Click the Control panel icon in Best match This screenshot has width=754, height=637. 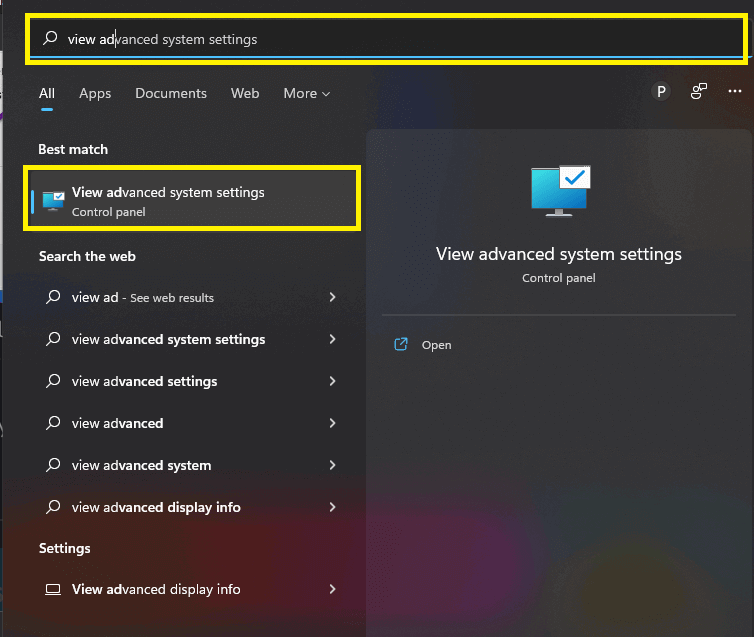tap(54, 200)
